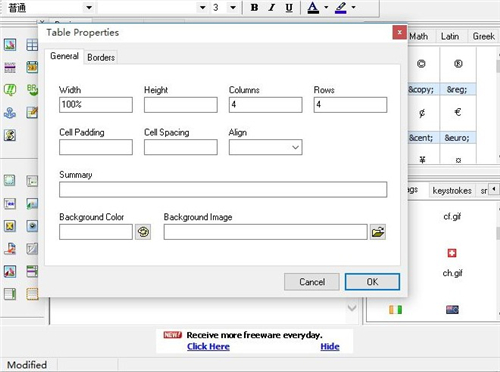Click the insert image icon in left toolbar
This screenshot has width=500, height=372.
click(10, 44)
